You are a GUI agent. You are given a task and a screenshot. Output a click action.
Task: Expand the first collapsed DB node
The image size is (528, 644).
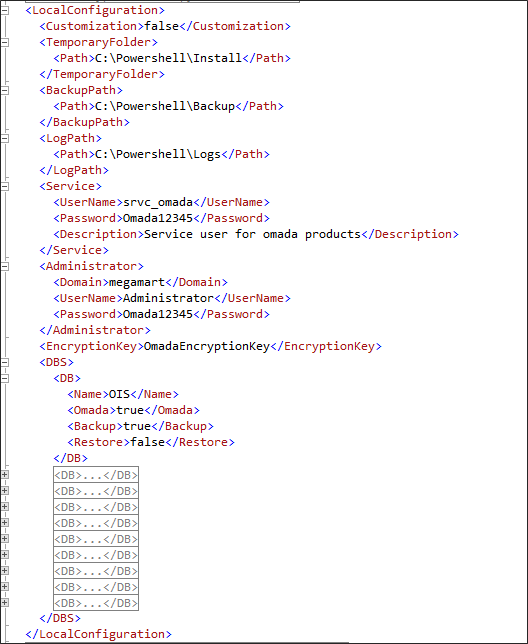point(5,475)
